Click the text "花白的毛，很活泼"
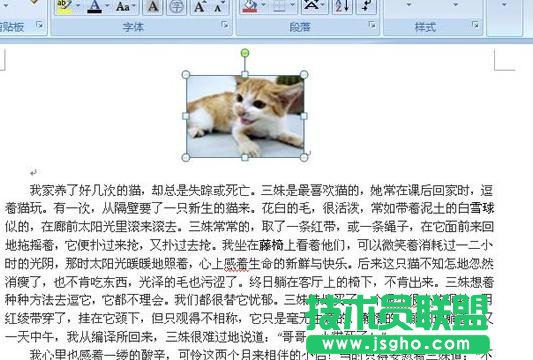533x360 pixels. [310, 208]
